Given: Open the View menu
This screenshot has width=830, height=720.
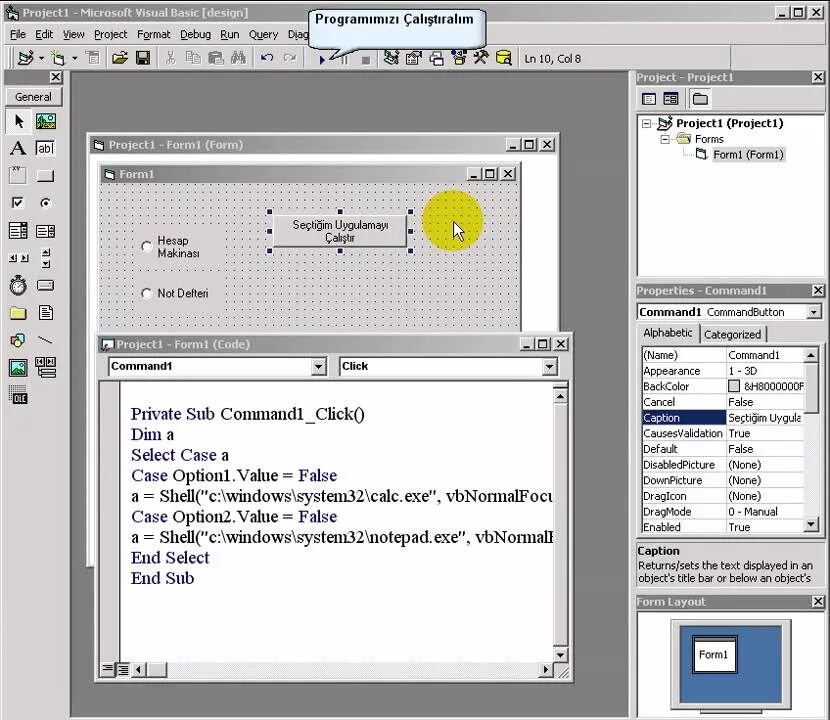Looking at the screenshot, I should pyautogui.click(x=74, y=34).
